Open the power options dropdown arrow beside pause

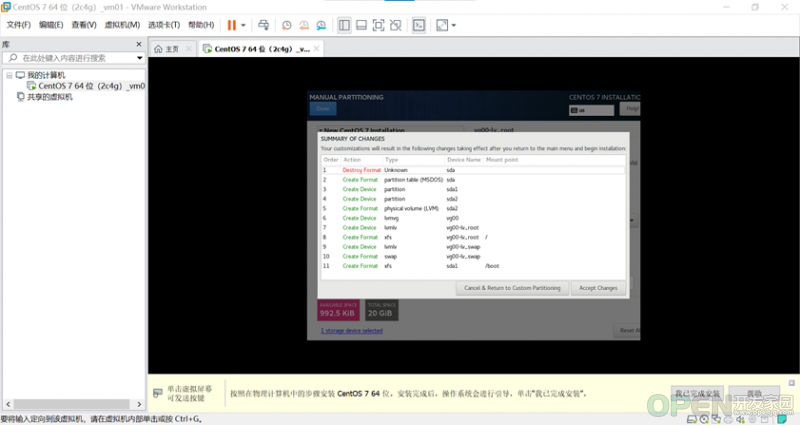tap(243, 25)
